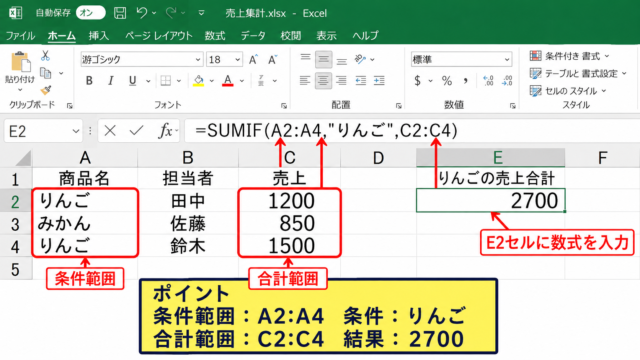Image resolution: width=640 pixels, height=360 pixels.
Task: Click the Bottom Align icon
Action: click(x=342, y=60)
